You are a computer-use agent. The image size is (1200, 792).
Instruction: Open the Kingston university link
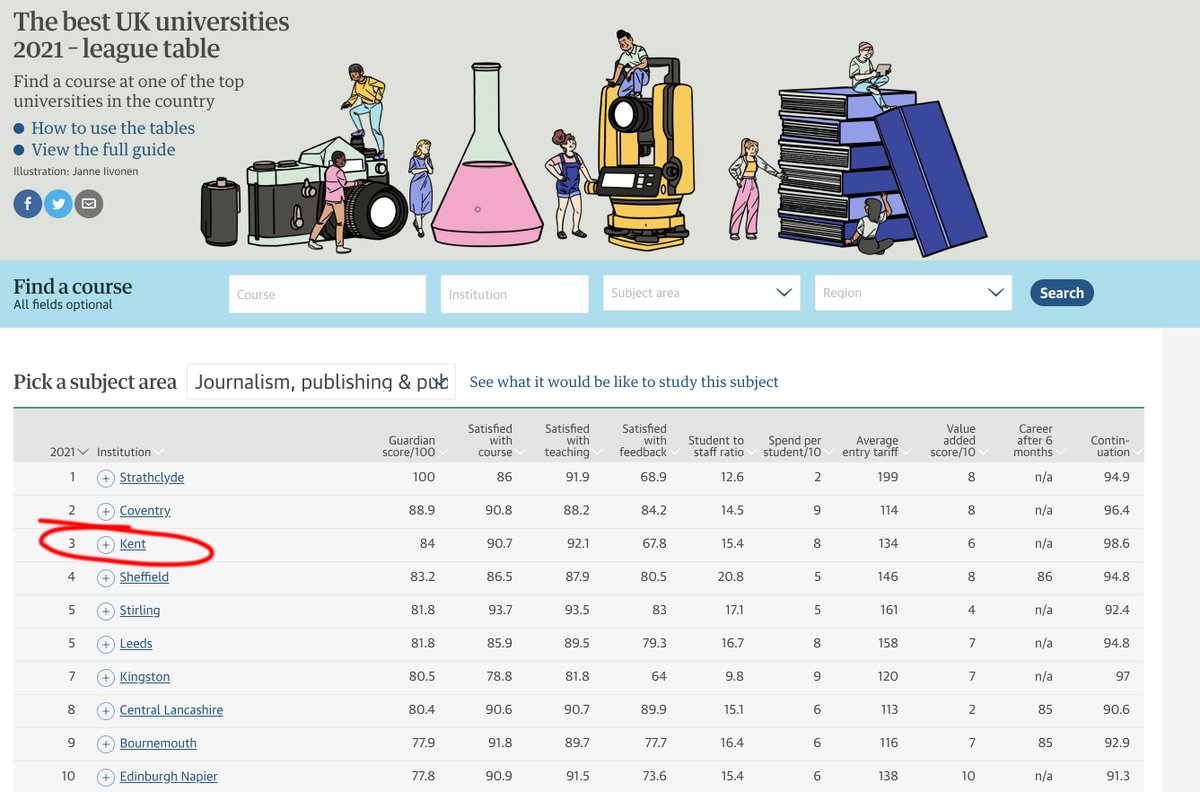click(x=145, y=677)
